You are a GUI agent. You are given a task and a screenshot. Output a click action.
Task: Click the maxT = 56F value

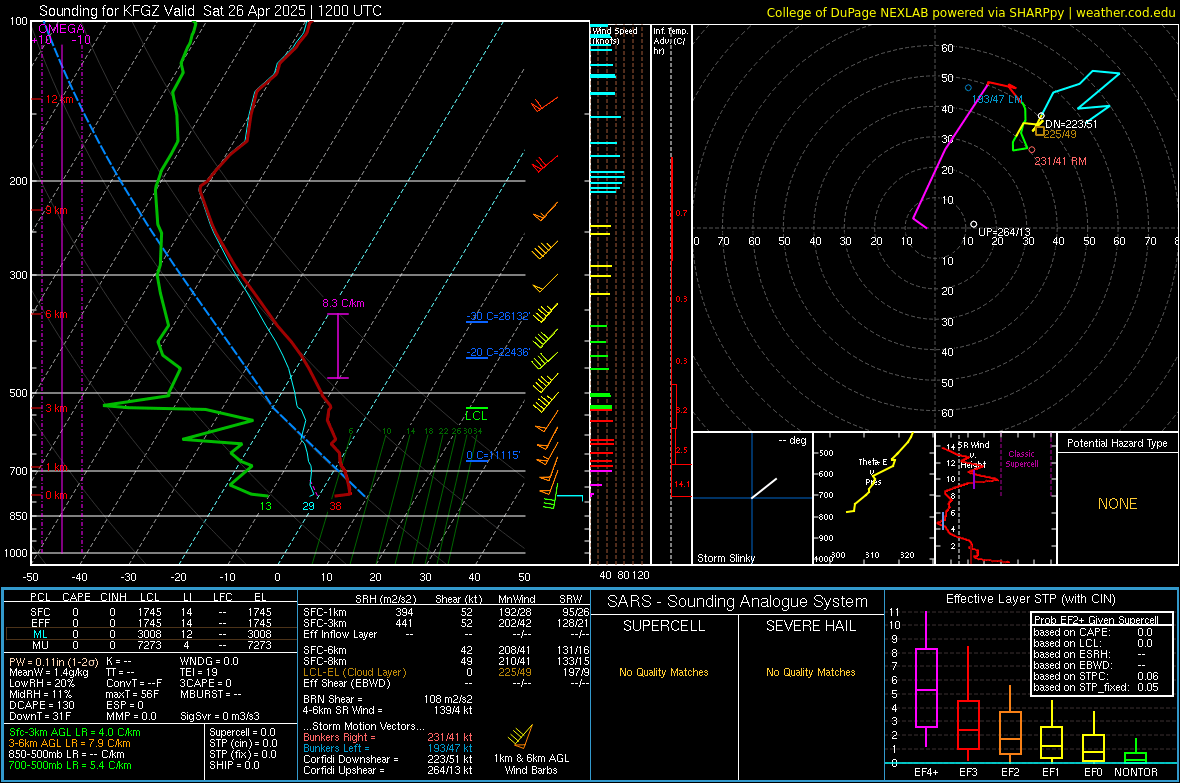[132, 694]
